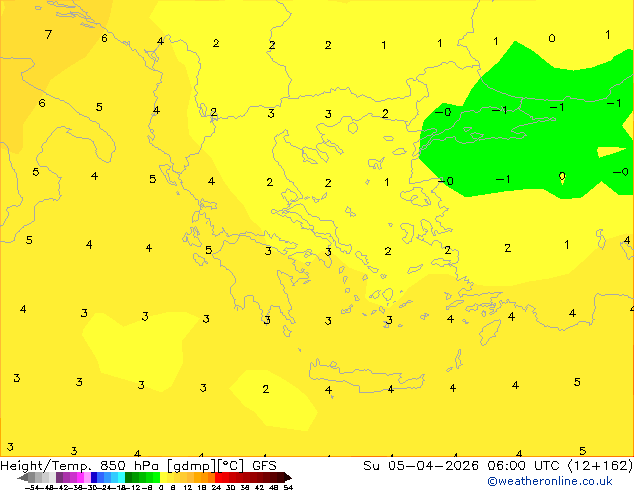Click the 'GFS' model label
Viewport: 634px width, 490px height.
264,466
